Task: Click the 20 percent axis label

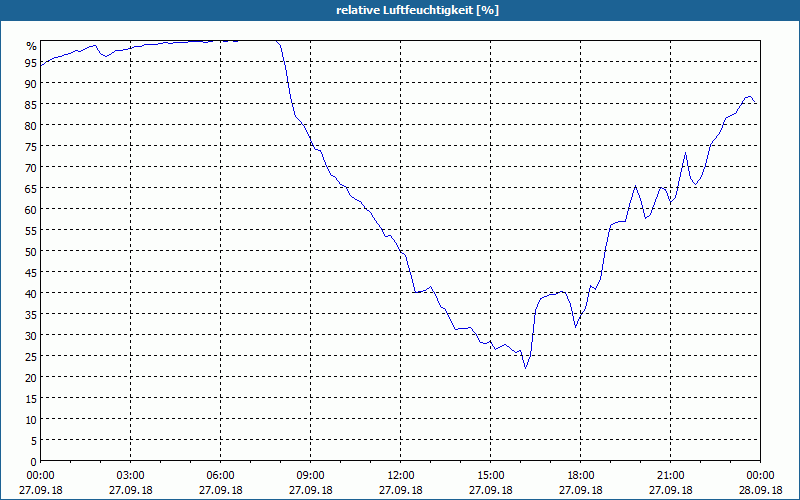Action: pos(31,378)
